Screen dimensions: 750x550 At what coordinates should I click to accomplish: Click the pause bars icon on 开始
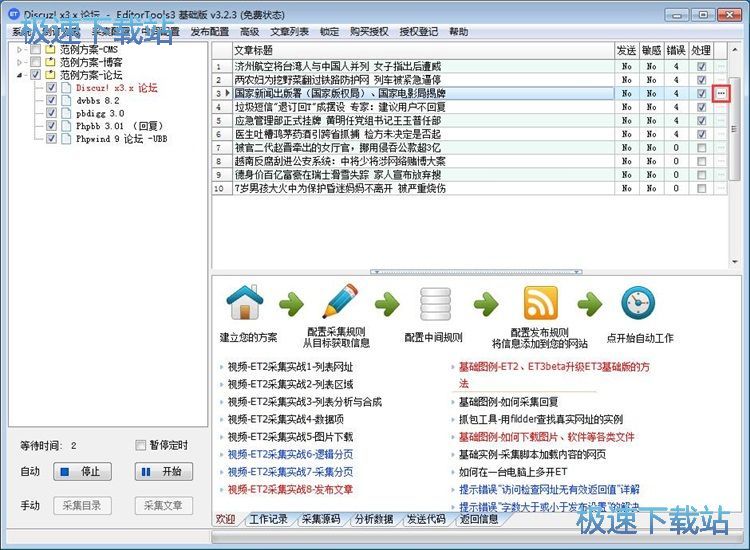tap(146, 472)
